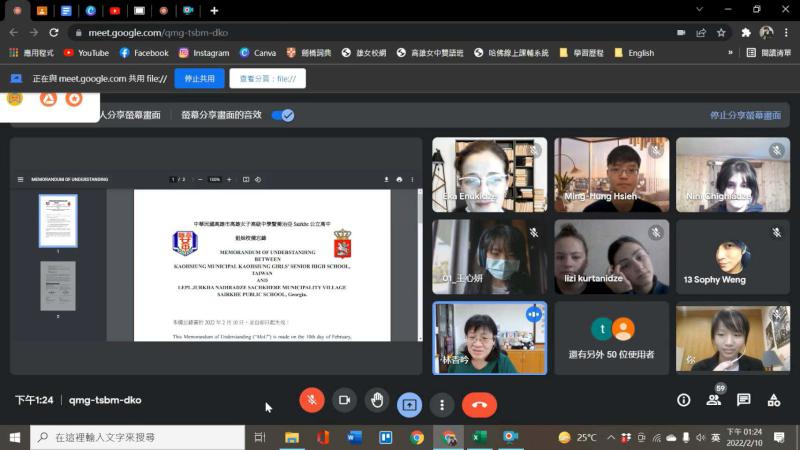Show the participants list panel

(714, 400)
